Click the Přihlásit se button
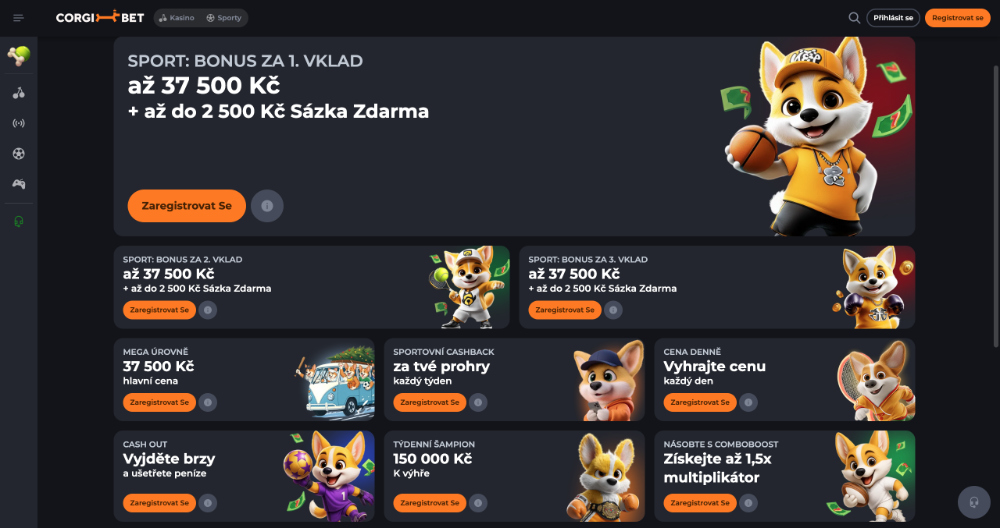 pyautogui.click(x=893, y=18)
